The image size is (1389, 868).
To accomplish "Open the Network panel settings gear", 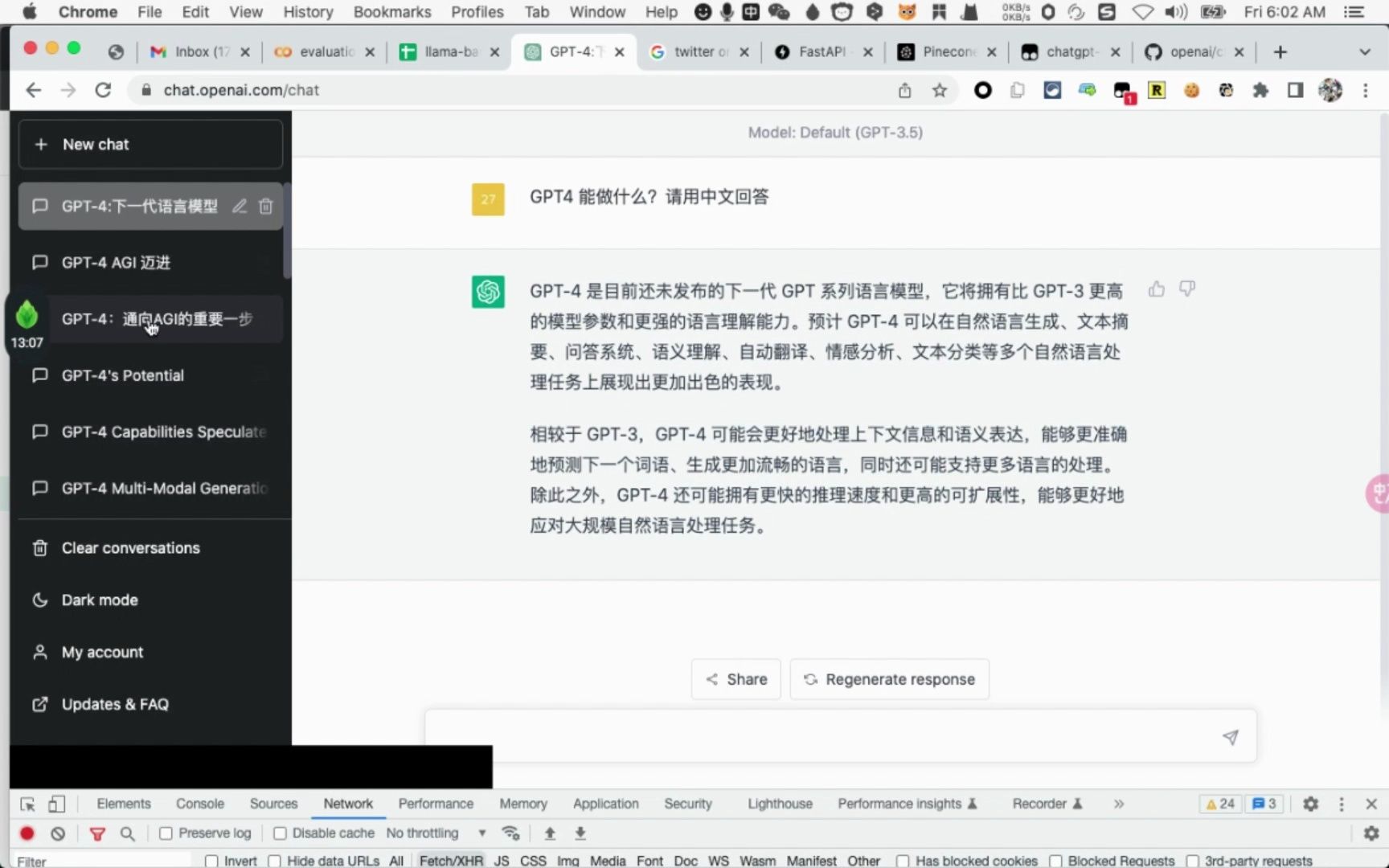I will 1371,833.
